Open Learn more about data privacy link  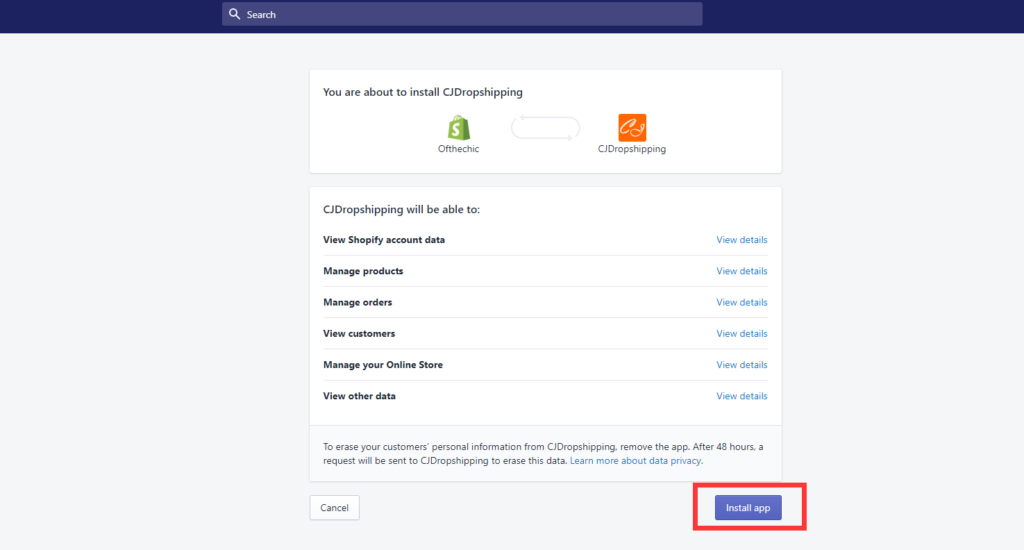pyautogui.click(x=635, y=461)
